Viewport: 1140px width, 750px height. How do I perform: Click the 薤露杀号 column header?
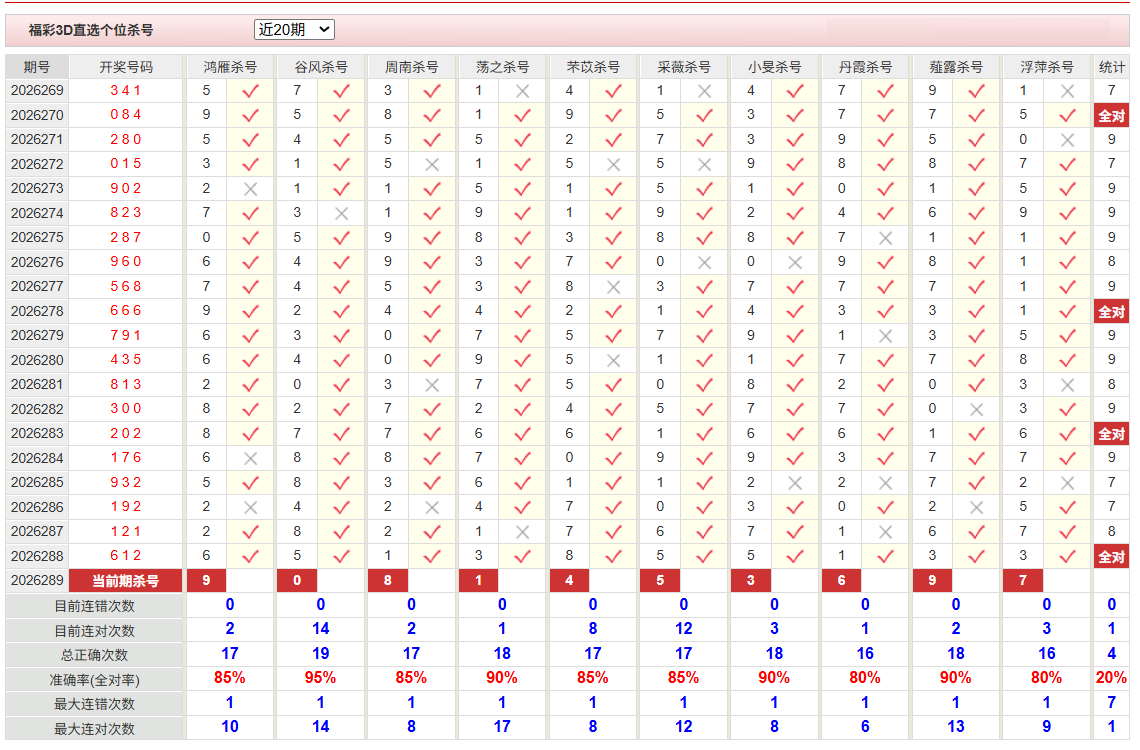(x=956, y=67)
